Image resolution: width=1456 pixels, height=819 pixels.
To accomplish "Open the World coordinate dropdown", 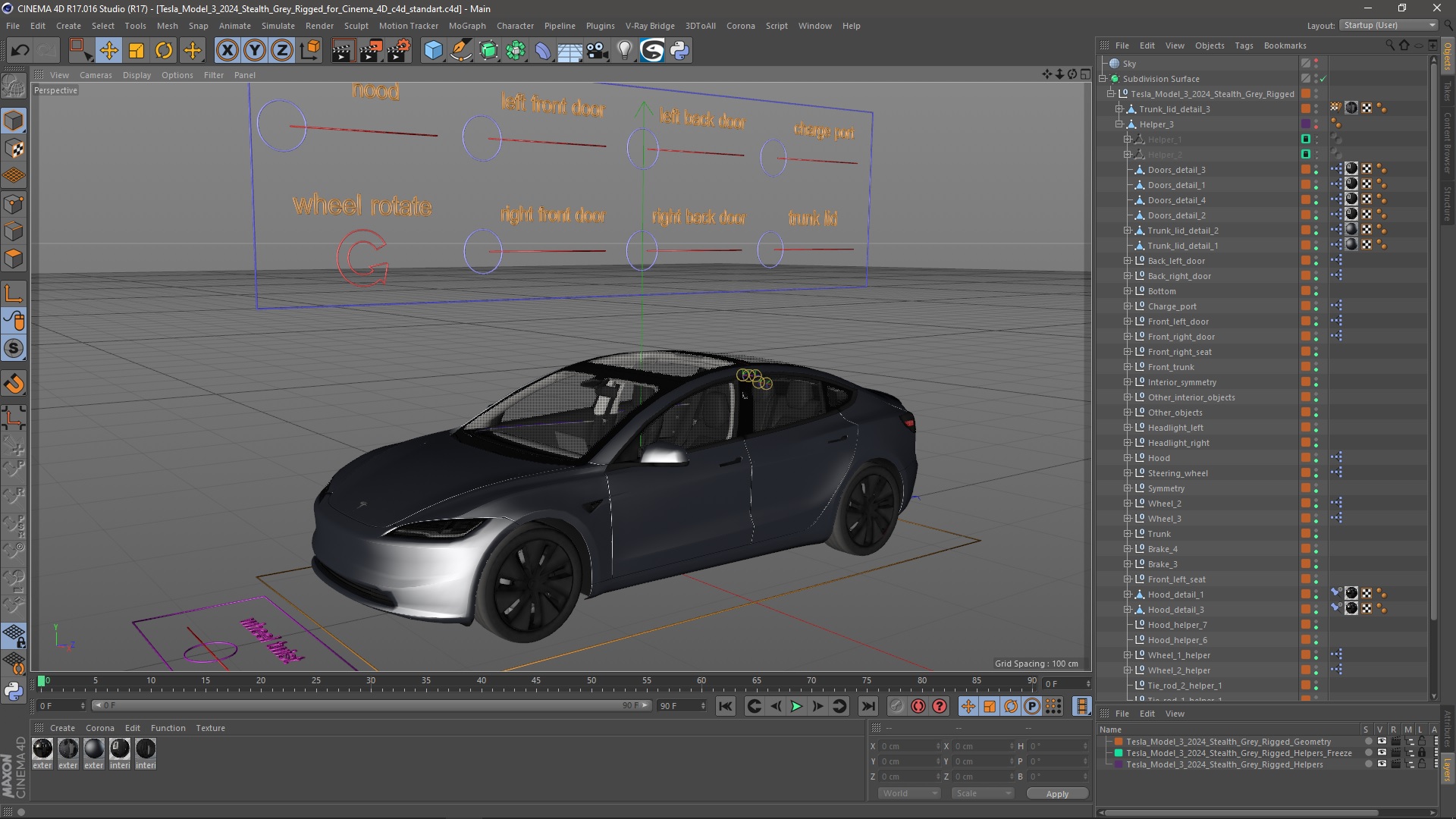I will pyautogui.click(x=909, y=793).
